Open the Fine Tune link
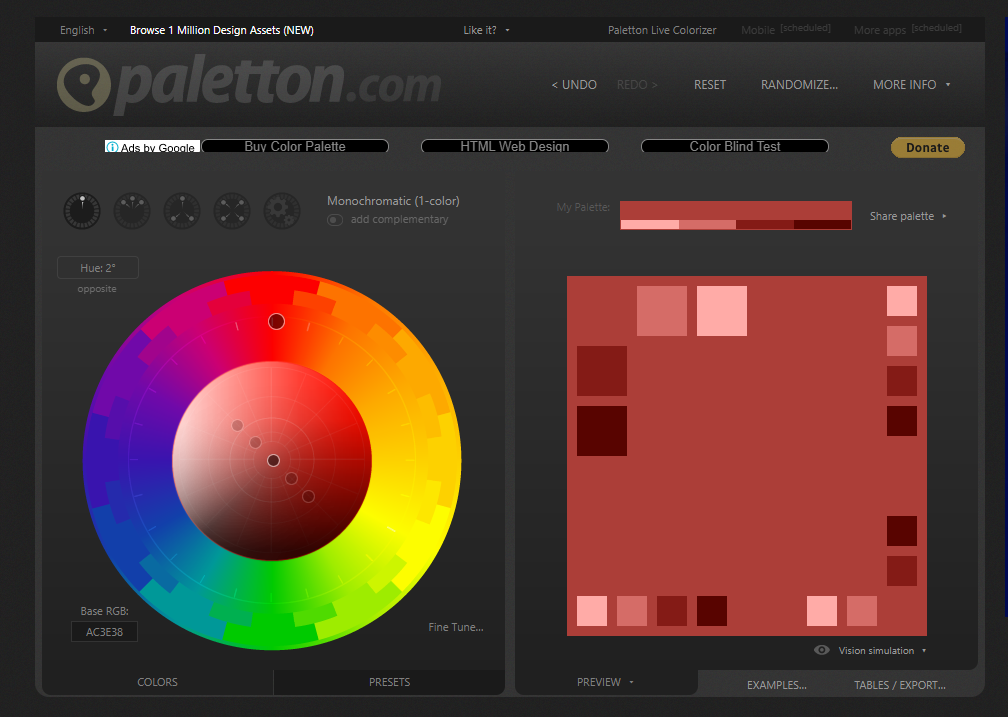Viewport: 1008px width, 717px height. tap(456, 627)
